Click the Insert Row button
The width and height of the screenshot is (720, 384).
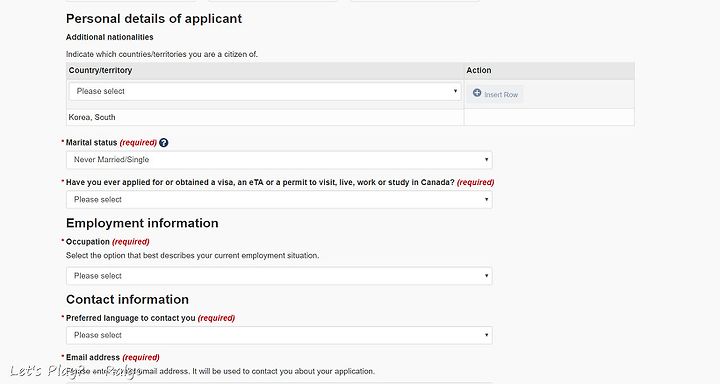[x=495, y=94]
